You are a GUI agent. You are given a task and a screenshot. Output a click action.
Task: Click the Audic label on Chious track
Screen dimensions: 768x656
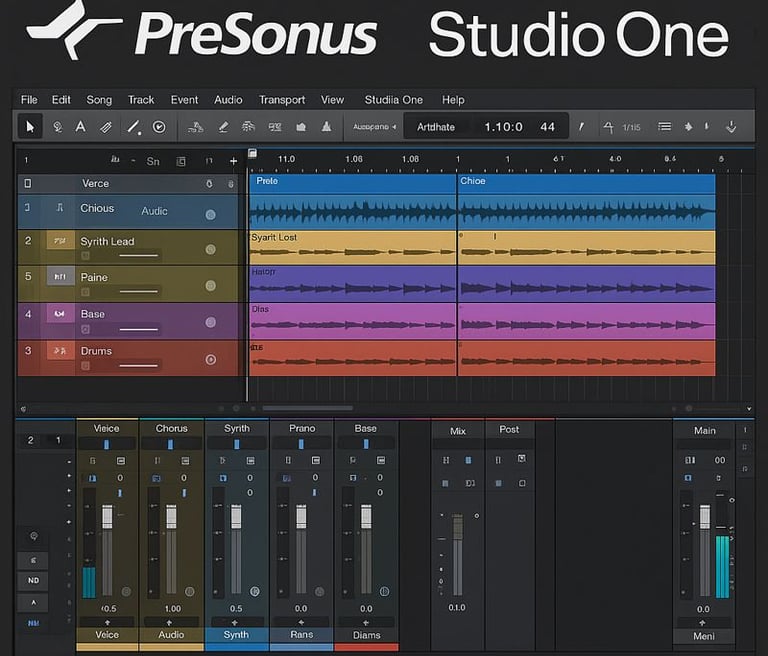tap(154, 211)
